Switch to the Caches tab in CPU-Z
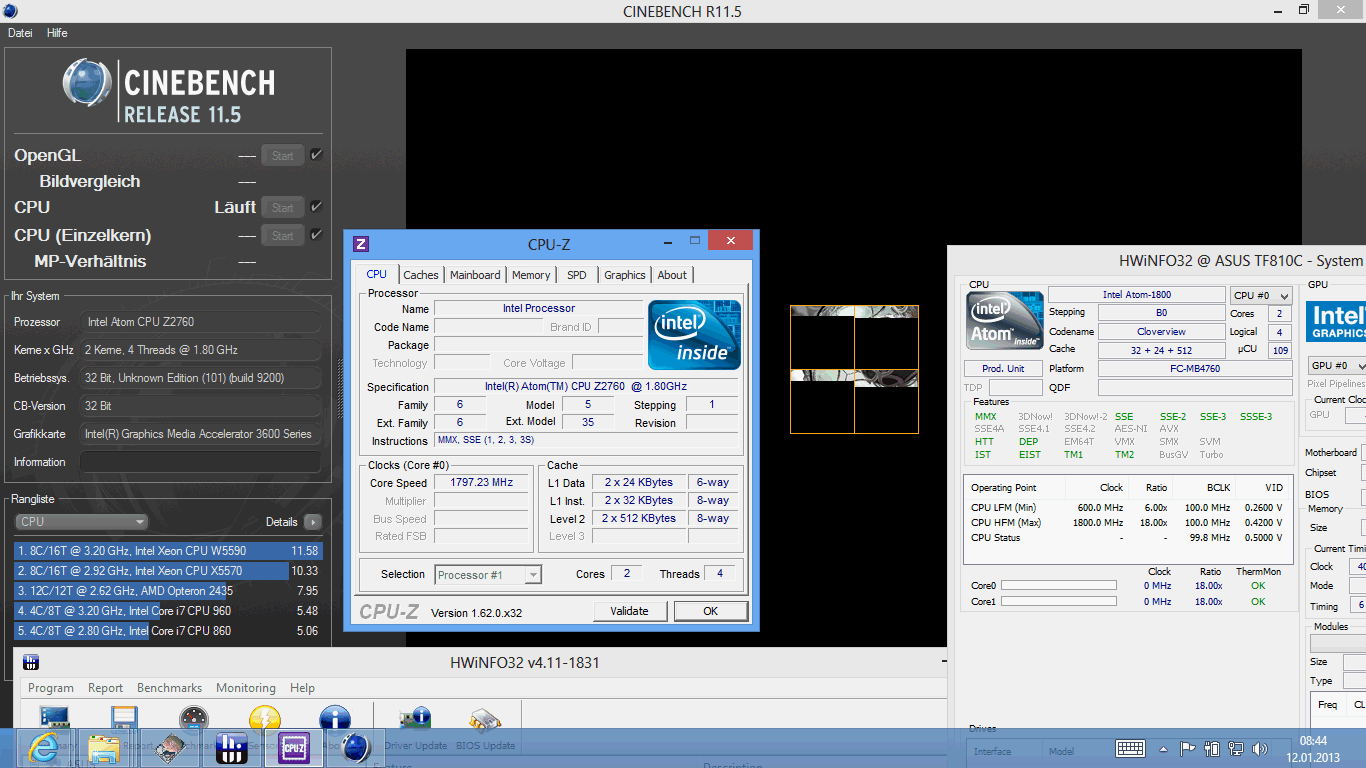Image resolution: width=1366 pixels, height=768 pixels. tap(421, 275)
